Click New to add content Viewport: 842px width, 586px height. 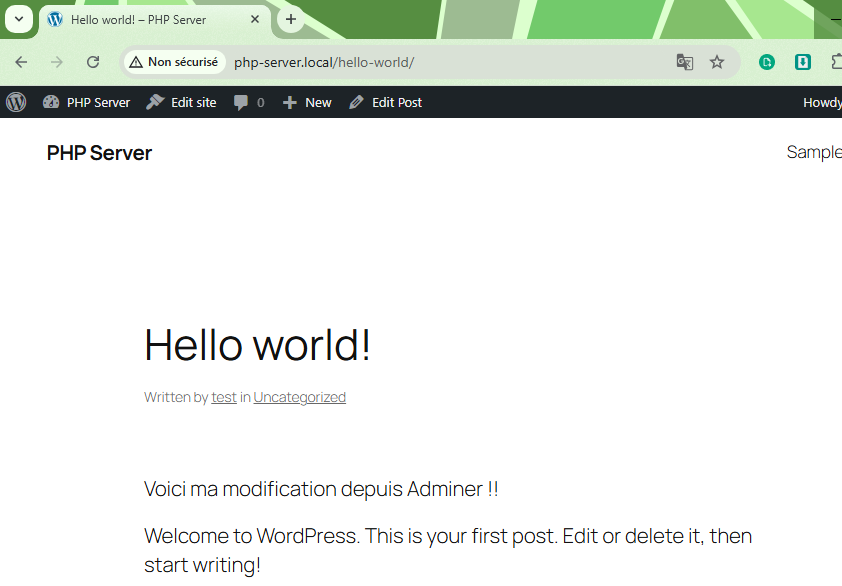[x=307, y=102]
